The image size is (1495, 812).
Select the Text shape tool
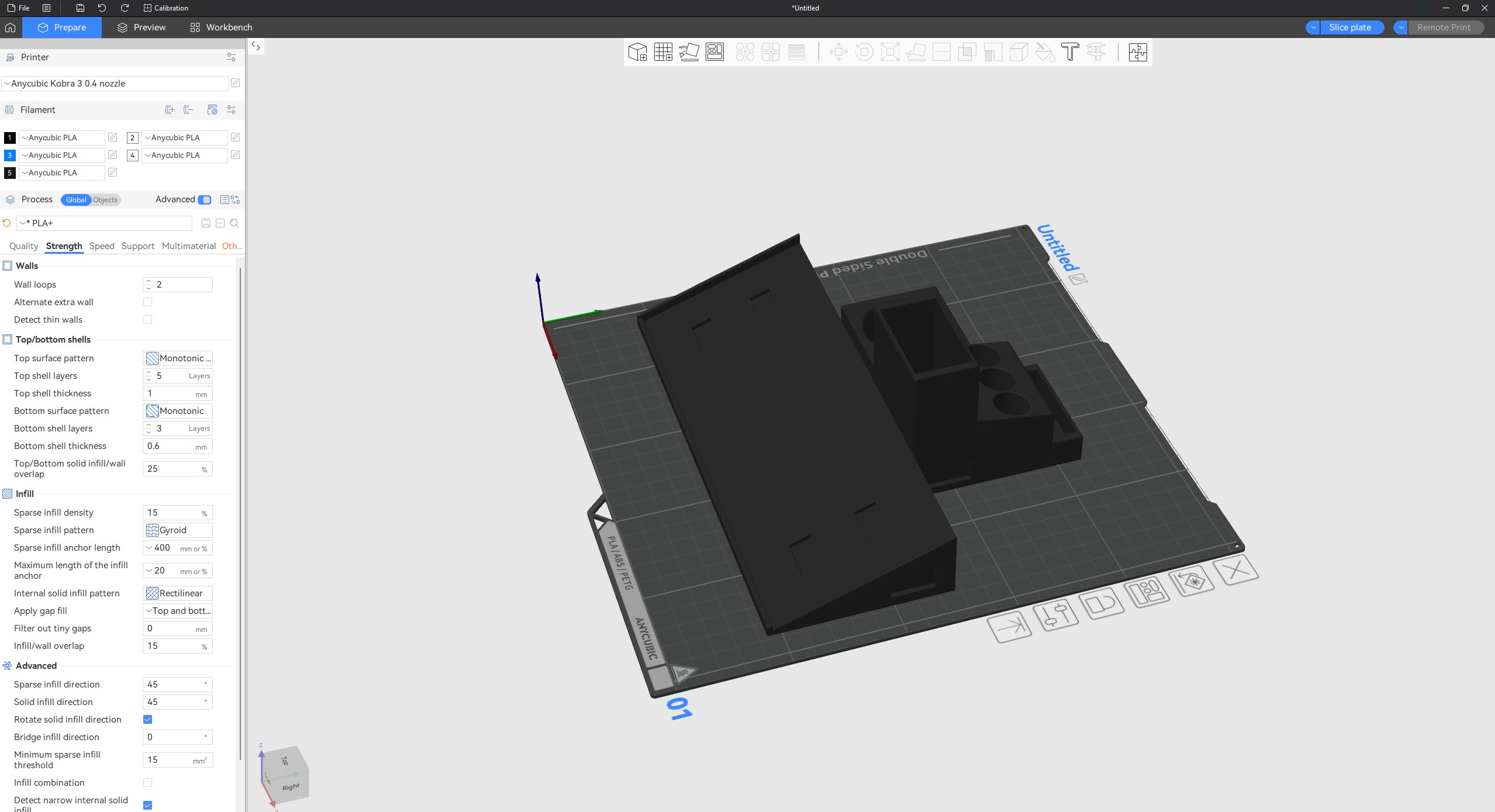[x=1070, y=52]
